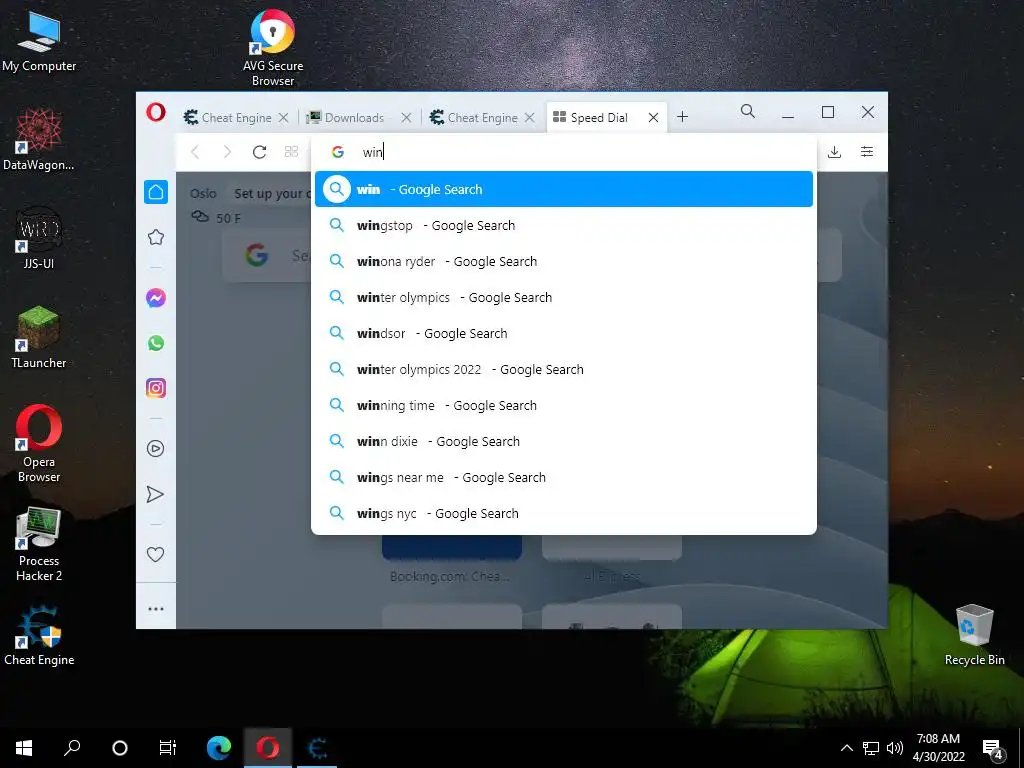The width and height of the screenshot is (1024, 768).
Task: Switch to the first Cheat Engine tab
Action: coord(236,118)
